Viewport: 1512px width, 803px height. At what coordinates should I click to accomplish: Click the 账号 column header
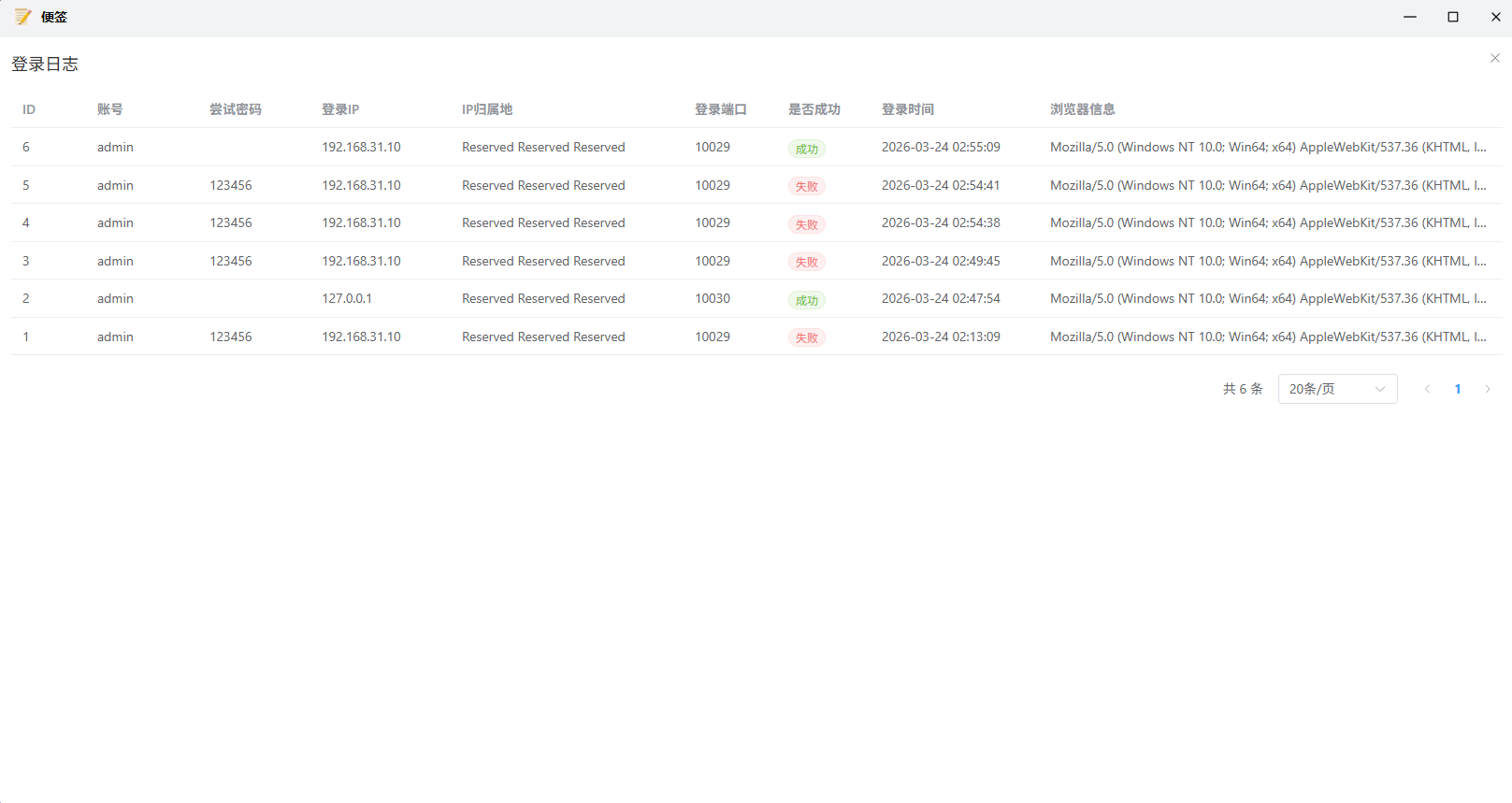pyautogui.click(x=110, y=109)
